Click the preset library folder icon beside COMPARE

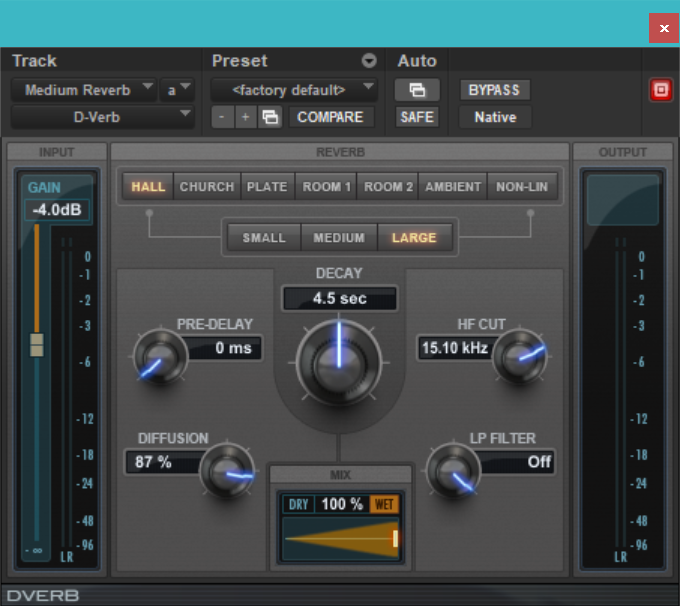(x=270, y=117)
